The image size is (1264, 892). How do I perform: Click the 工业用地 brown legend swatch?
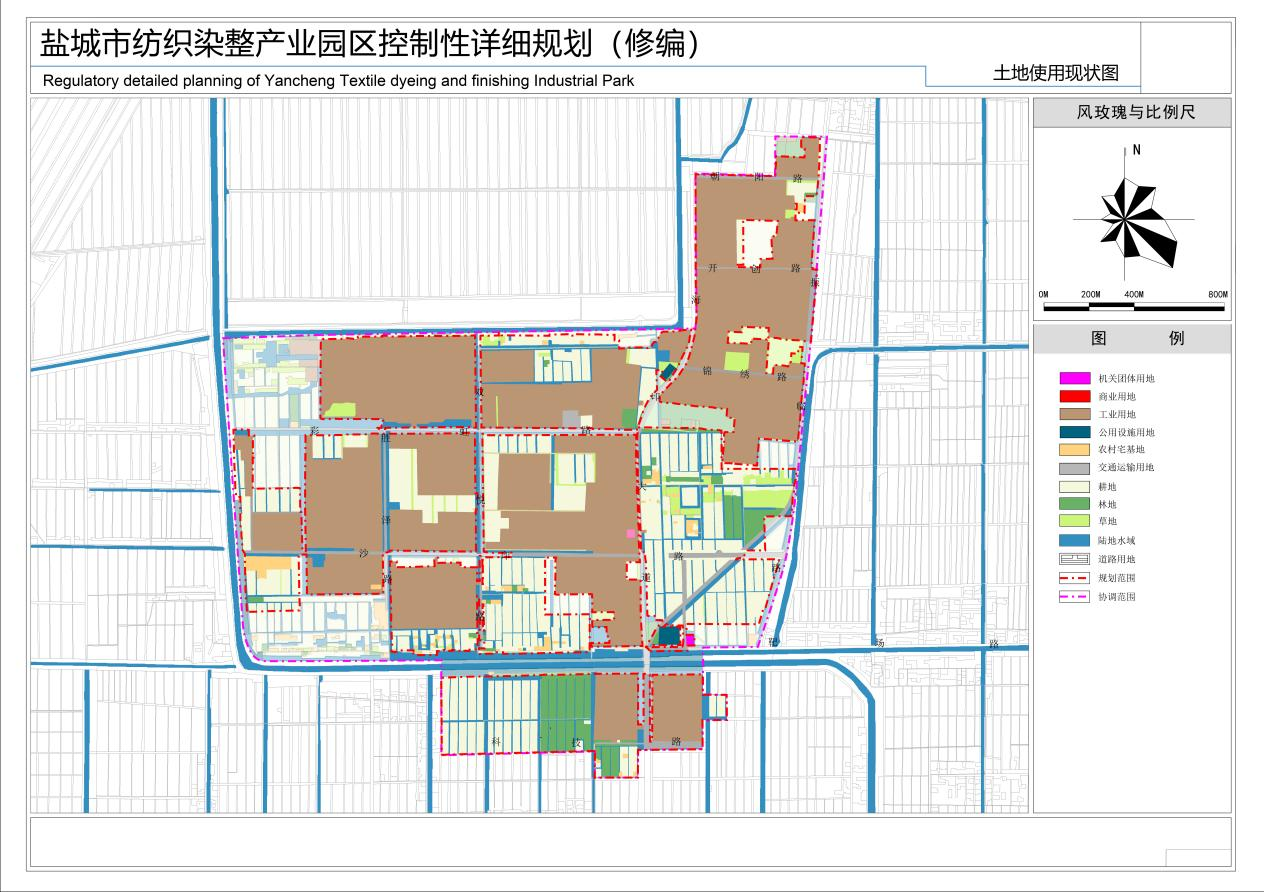click(1073, 414)
